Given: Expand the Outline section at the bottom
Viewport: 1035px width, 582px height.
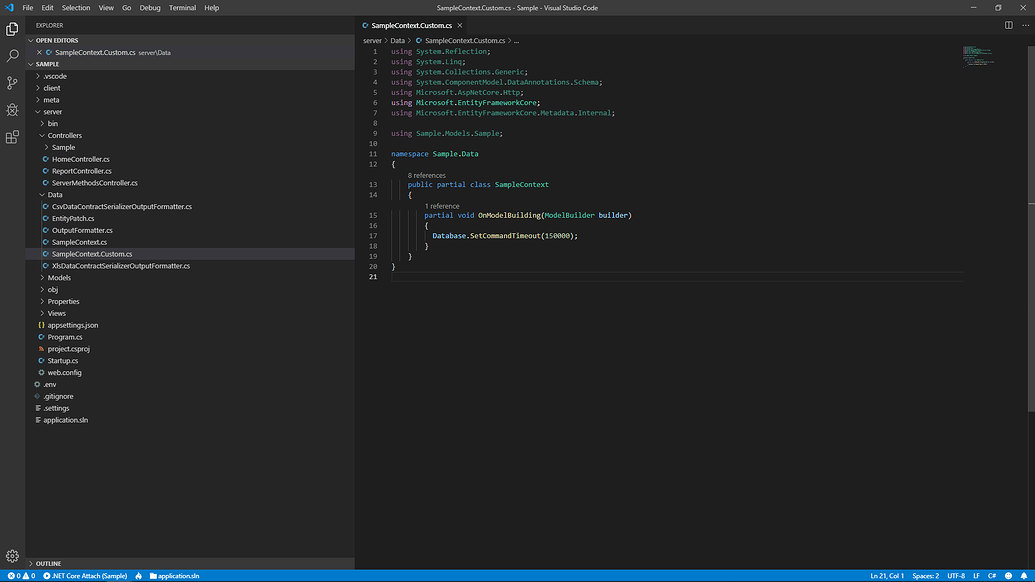Looking at the screenshot, I should coord(50,563).
